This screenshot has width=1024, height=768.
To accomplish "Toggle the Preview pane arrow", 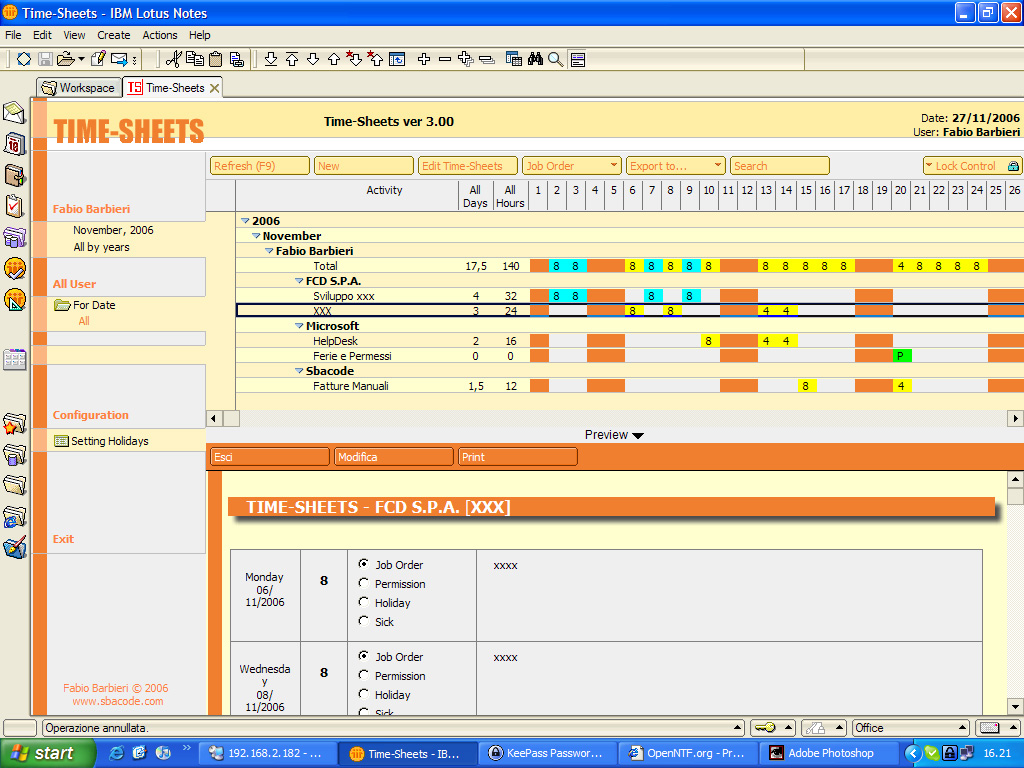I will tap(638, 436).
